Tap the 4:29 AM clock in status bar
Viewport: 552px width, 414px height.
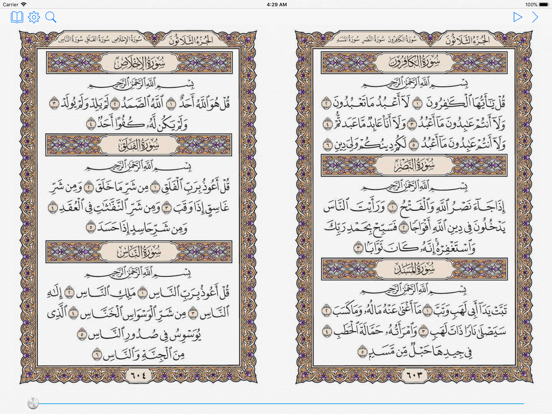coord(277,4)
